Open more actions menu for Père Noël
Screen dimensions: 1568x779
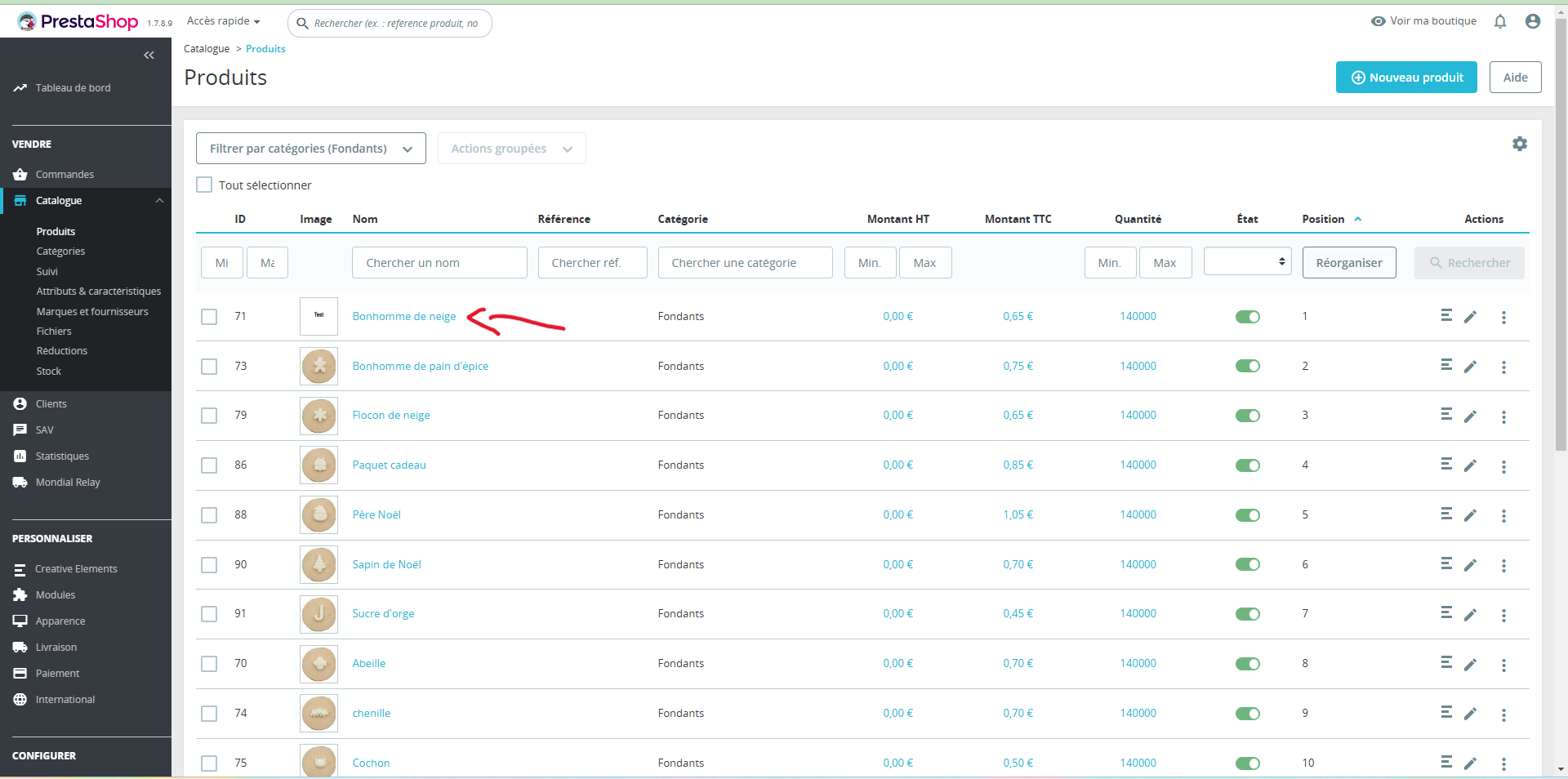1503,515
